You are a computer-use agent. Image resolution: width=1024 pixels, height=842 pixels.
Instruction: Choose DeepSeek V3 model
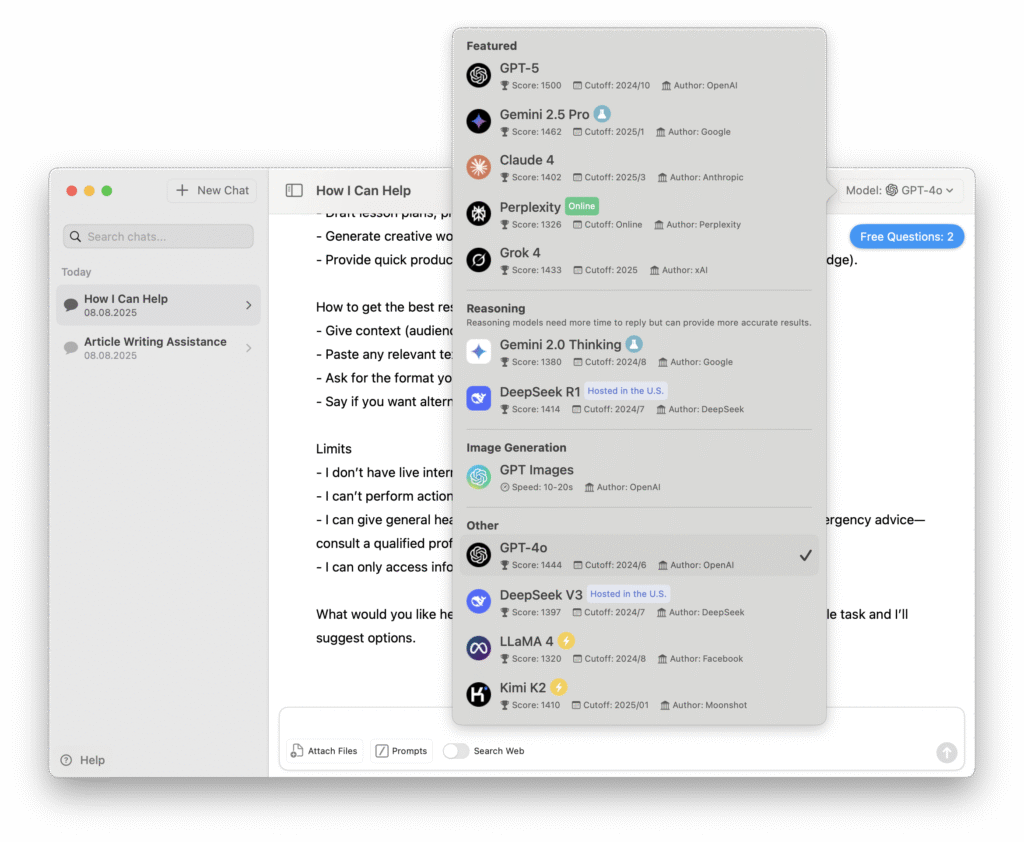[x=639, y=602]
